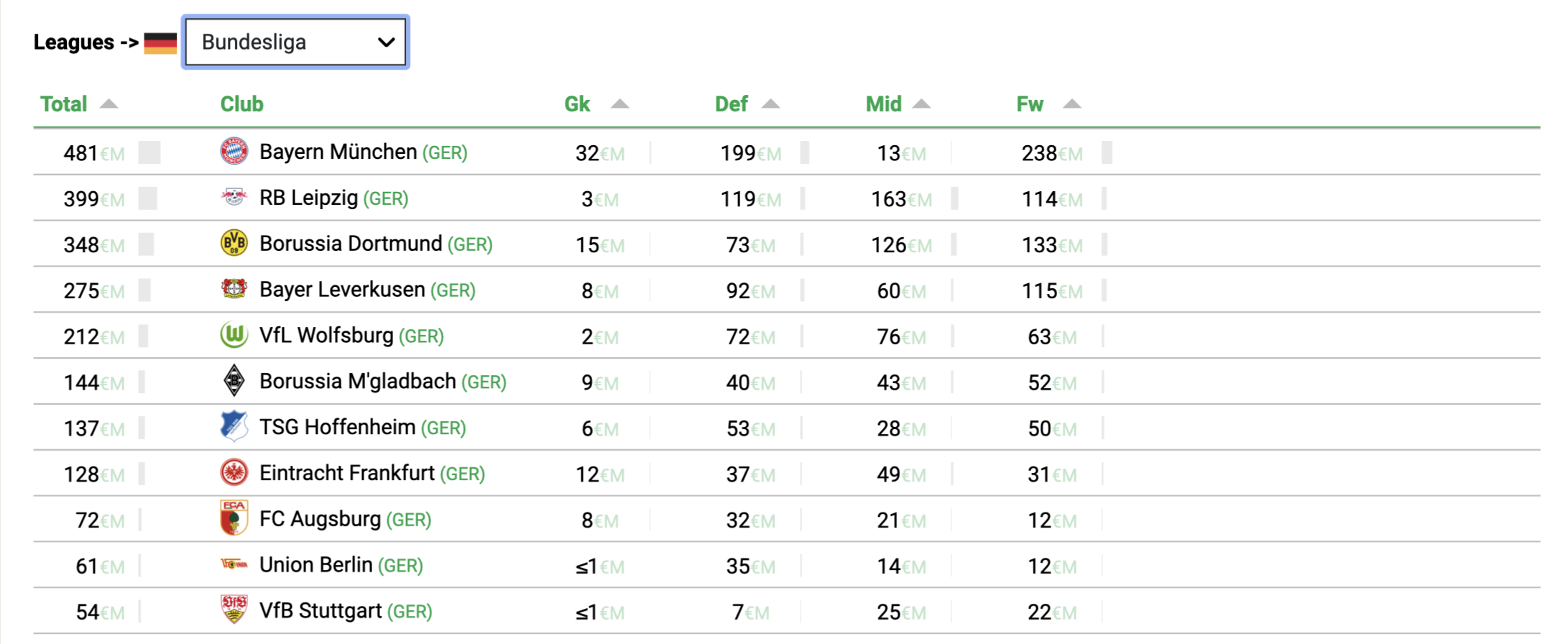Click the Club column header
Image resolution: width=1568 pixels, height=644 pixels.
(x=241, y=104)
